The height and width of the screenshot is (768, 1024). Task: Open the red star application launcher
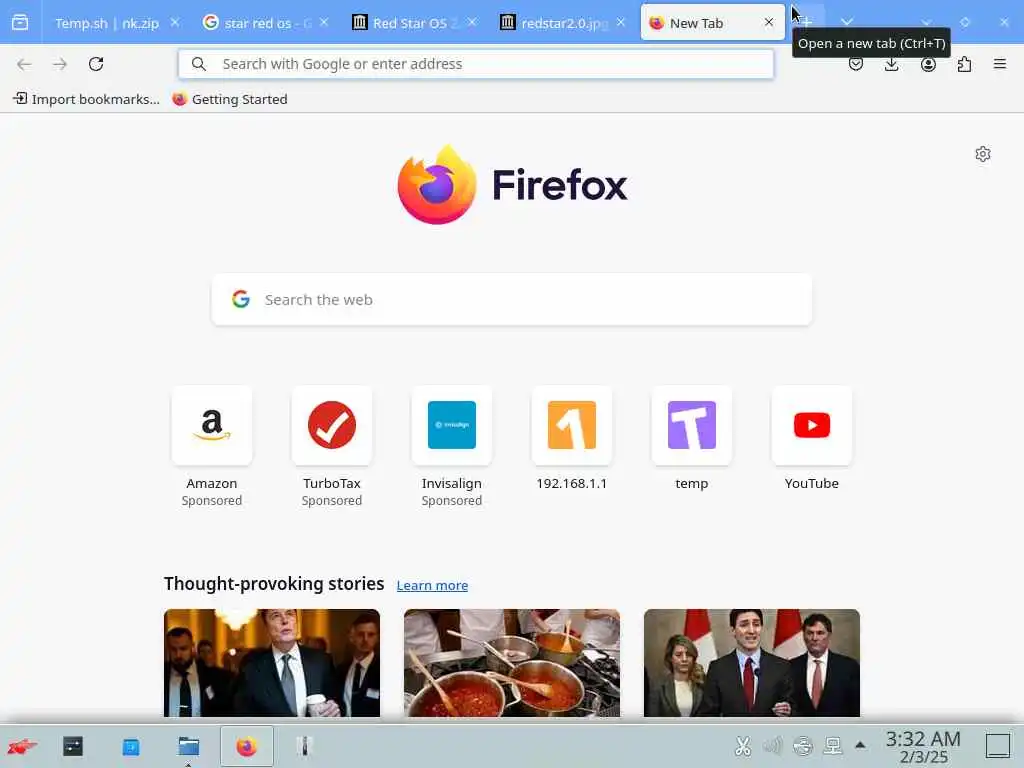tap(22, 746)
